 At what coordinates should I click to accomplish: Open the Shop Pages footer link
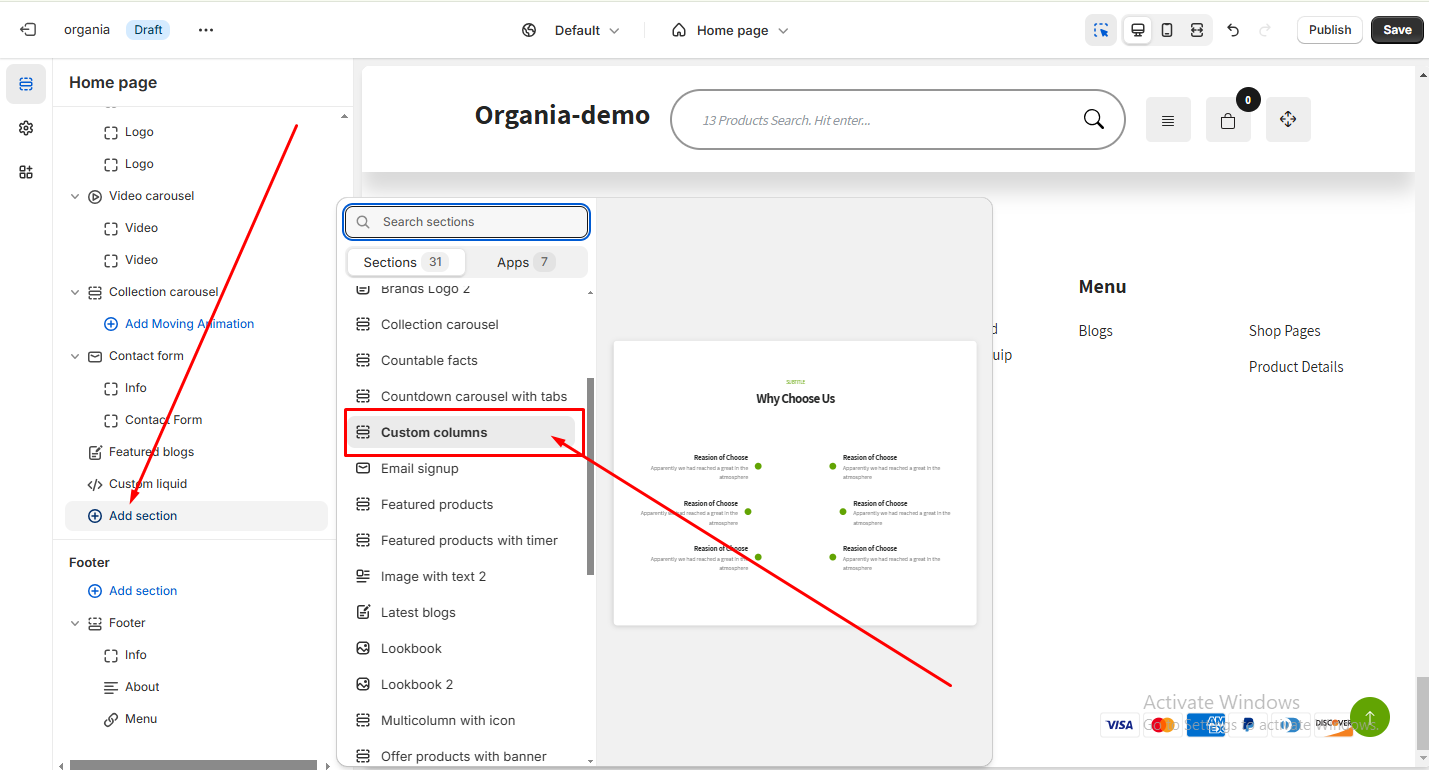pos(1285,331)
